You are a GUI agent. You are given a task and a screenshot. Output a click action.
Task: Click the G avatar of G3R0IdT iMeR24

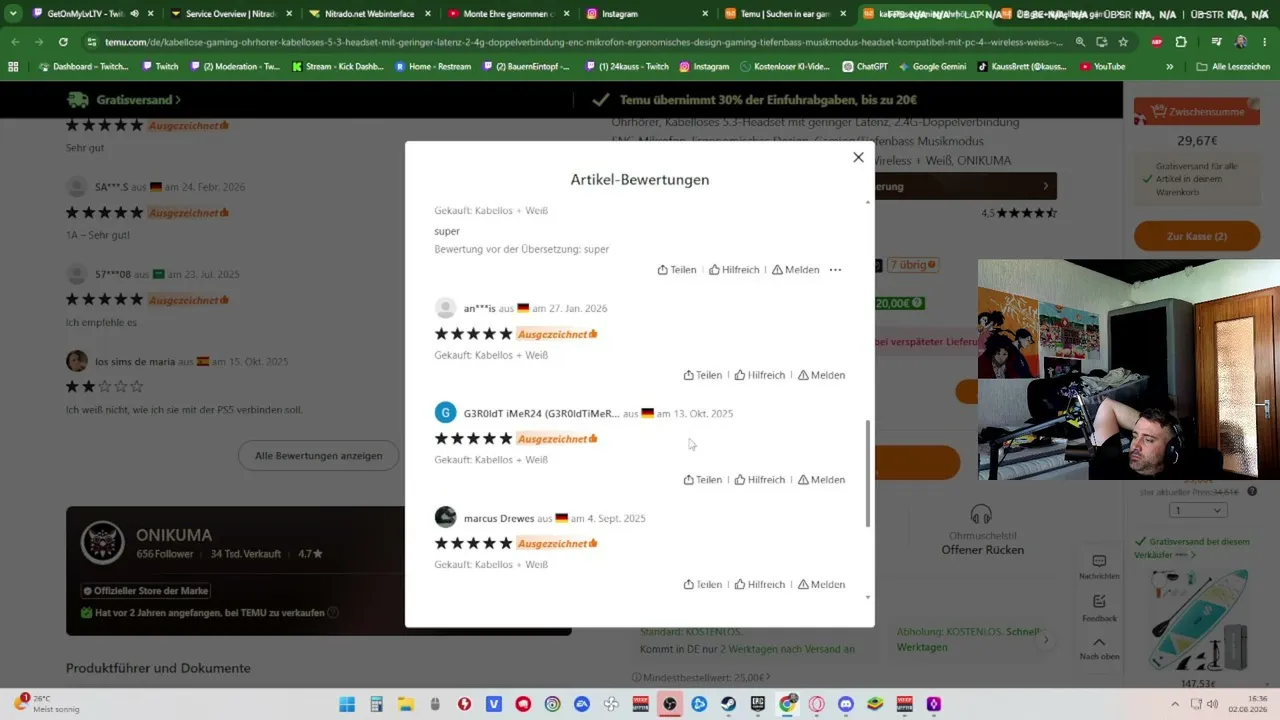click(446, 413)
